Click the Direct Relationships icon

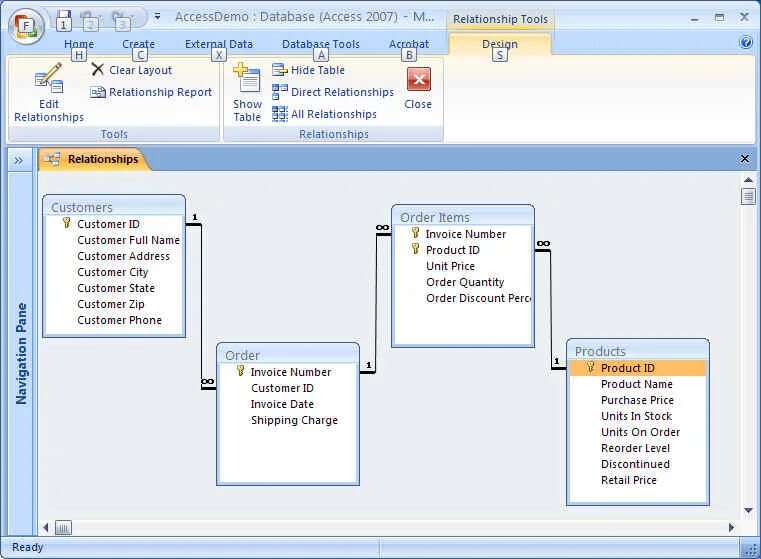tap(280, 92)
